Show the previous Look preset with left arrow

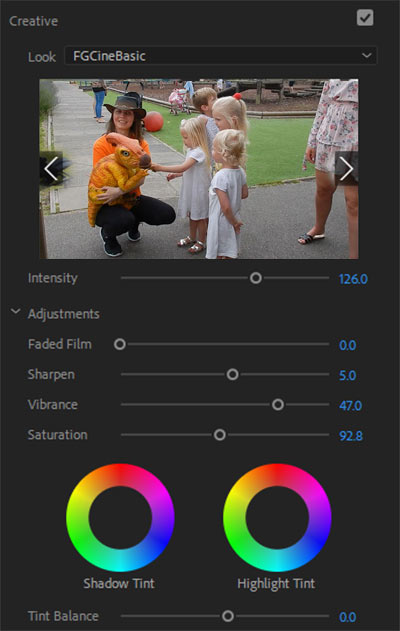click(52, 169)
